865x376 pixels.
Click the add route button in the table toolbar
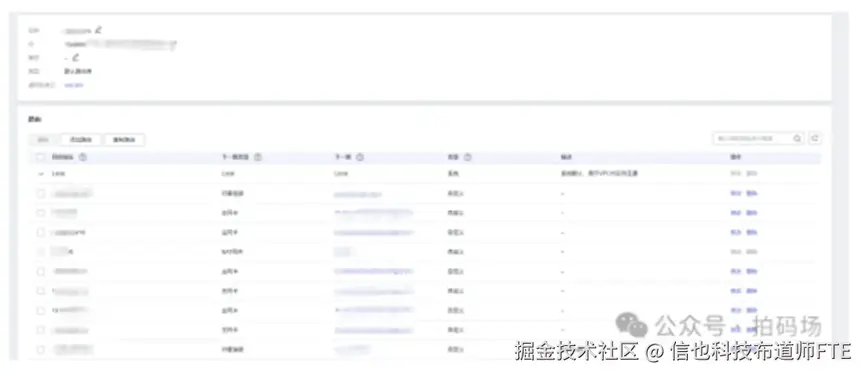coord(81,139)
